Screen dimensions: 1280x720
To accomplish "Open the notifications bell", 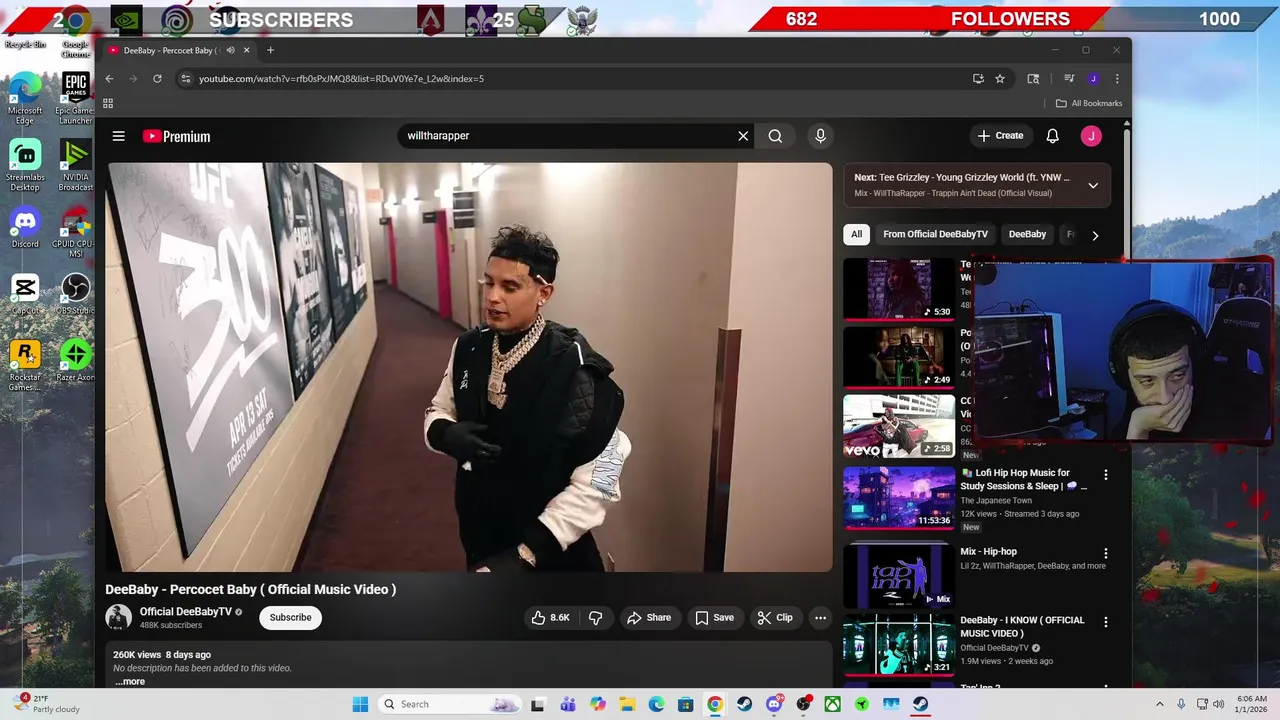I will 1052,136.
